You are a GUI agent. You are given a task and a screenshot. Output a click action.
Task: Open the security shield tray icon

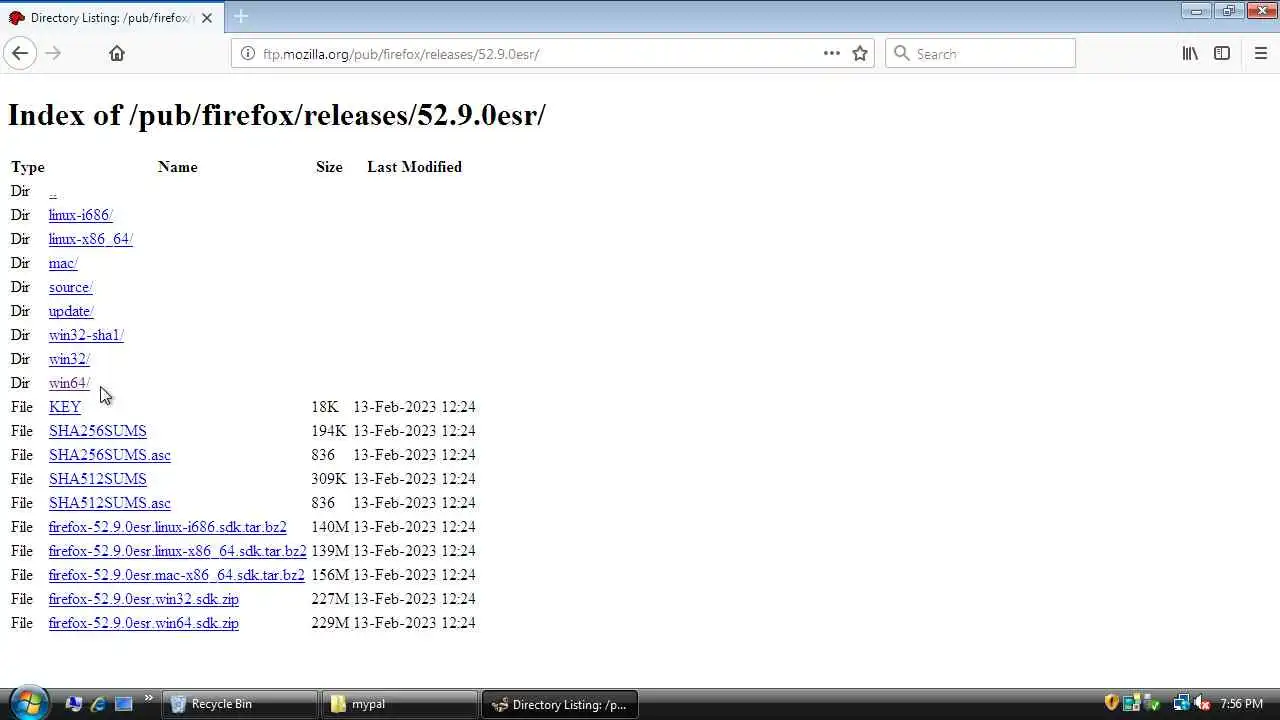tap(1111, 704)
